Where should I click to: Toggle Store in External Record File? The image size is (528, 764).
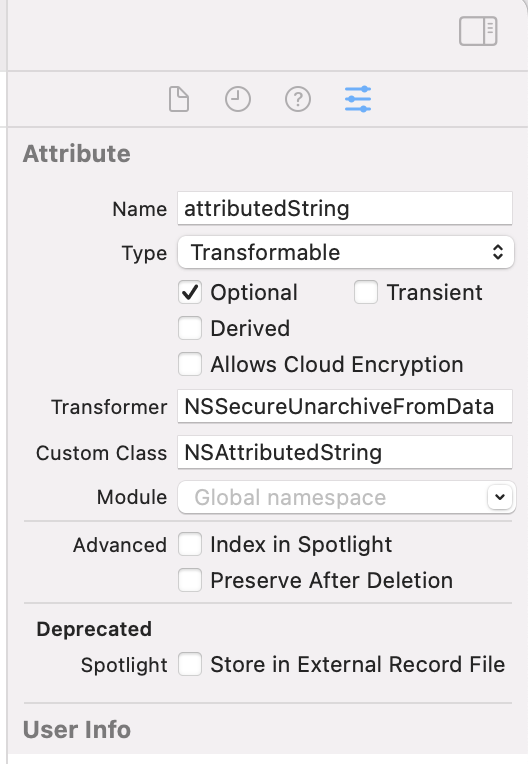coord(190,665)
